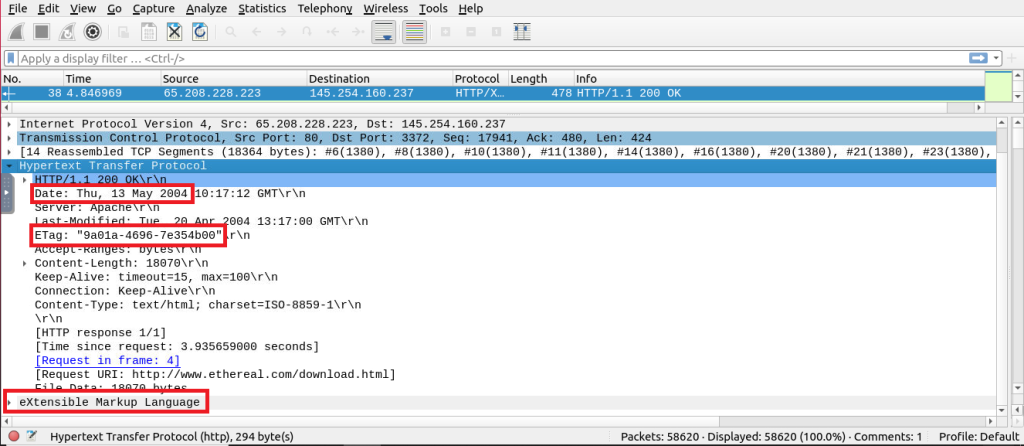Click the Profile: Default status label

pyautogui.click(x=978, y=437)
